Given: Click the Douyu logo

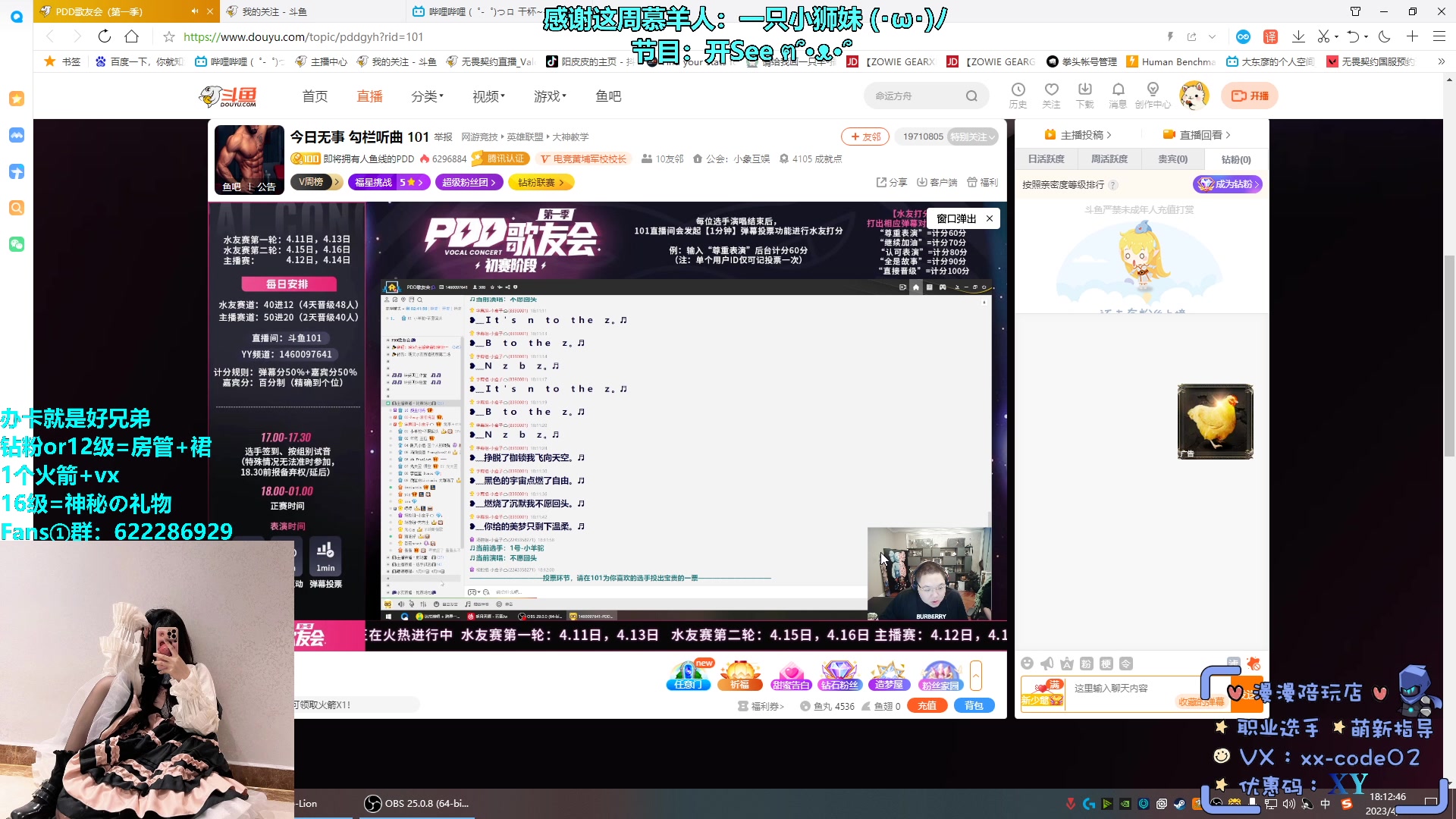Looking at the screenshot, I should 228,96.
